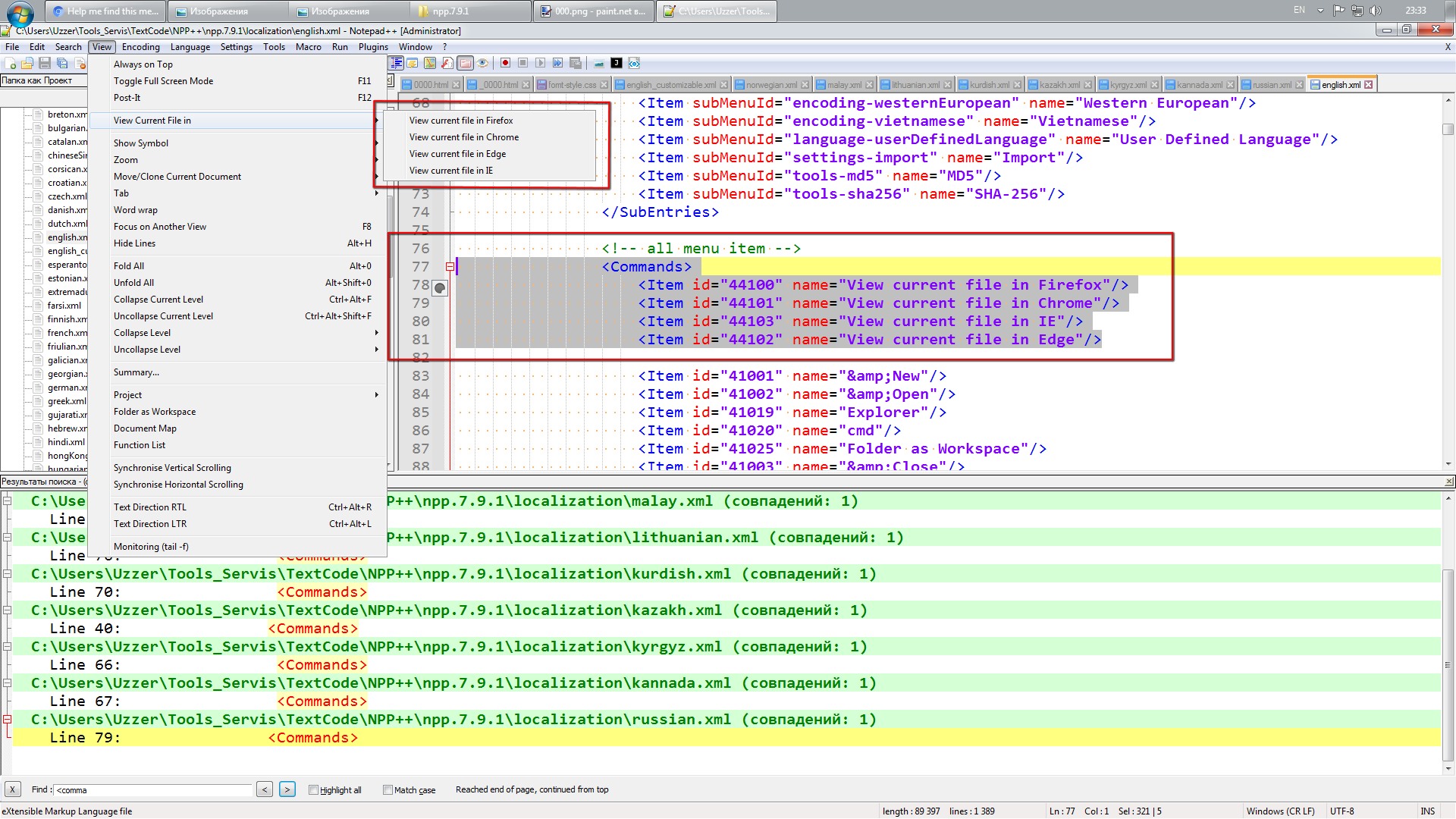This screenshot has width=1456, height=819.
Task: Choose Hide Lines menu entry
Action: [237, 243]
